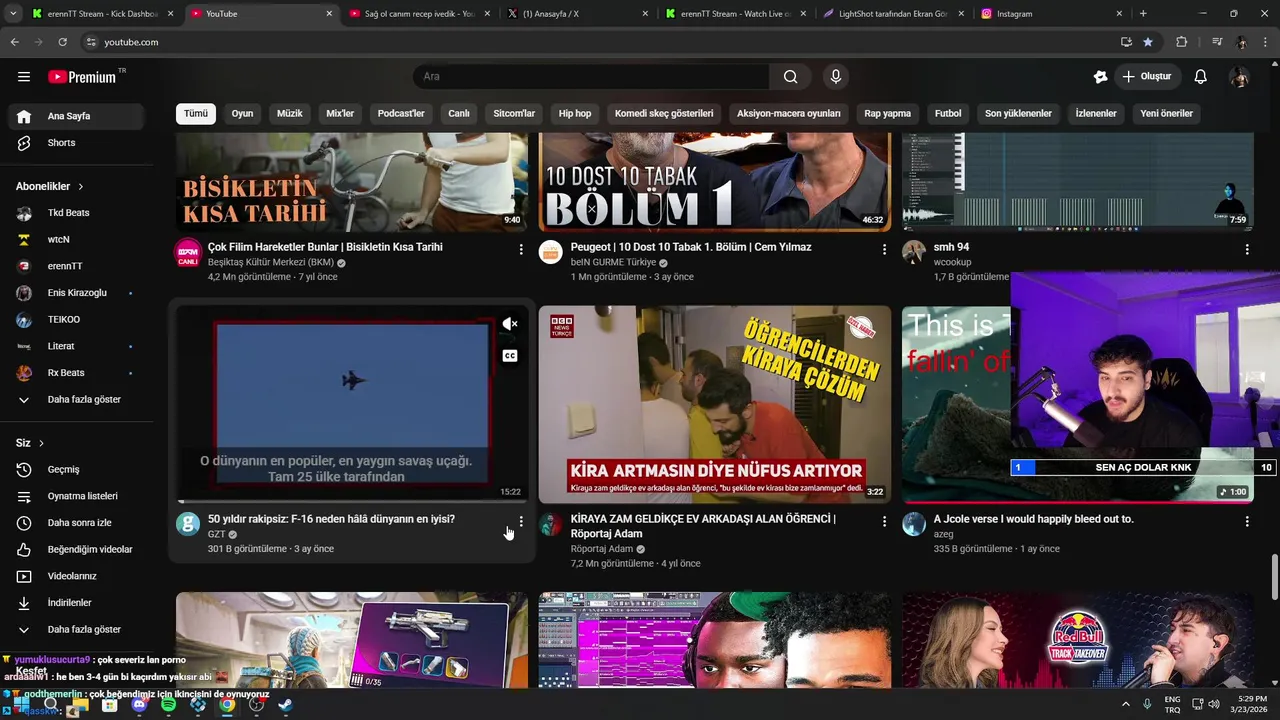The width and height of the screenshot is (1280, 720).
Task: Click the search magnifier button
Action: pos(790,77)
